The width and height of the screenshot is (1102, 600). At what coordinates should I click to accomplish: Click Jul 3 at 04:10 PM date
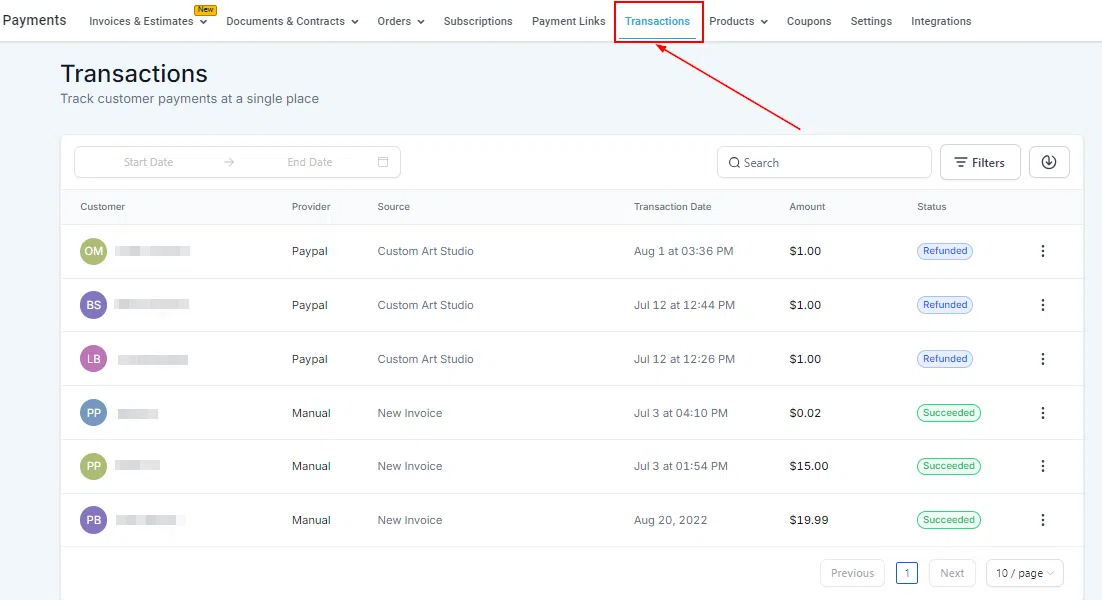pos(680,413)
